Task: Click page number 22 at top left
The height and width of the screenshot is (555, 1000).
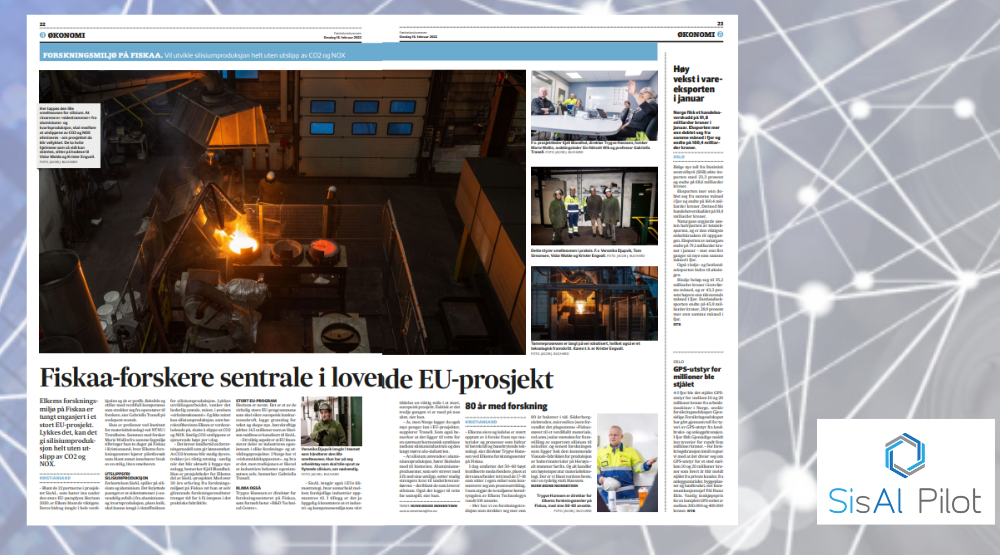Action: tap(43, 24)
